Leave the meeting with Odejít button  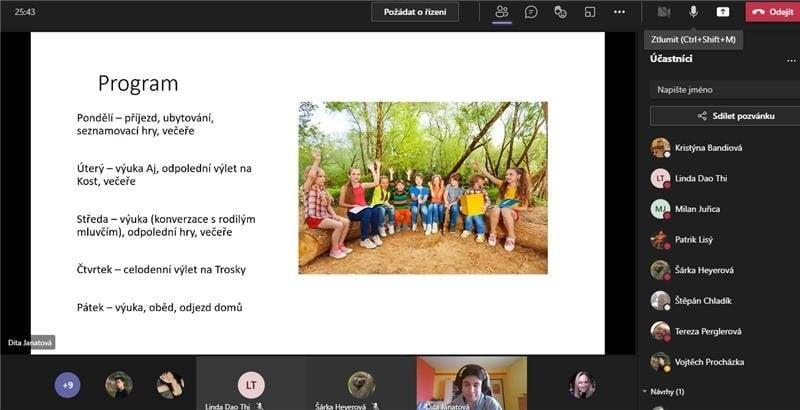click(x=772, y=12)
